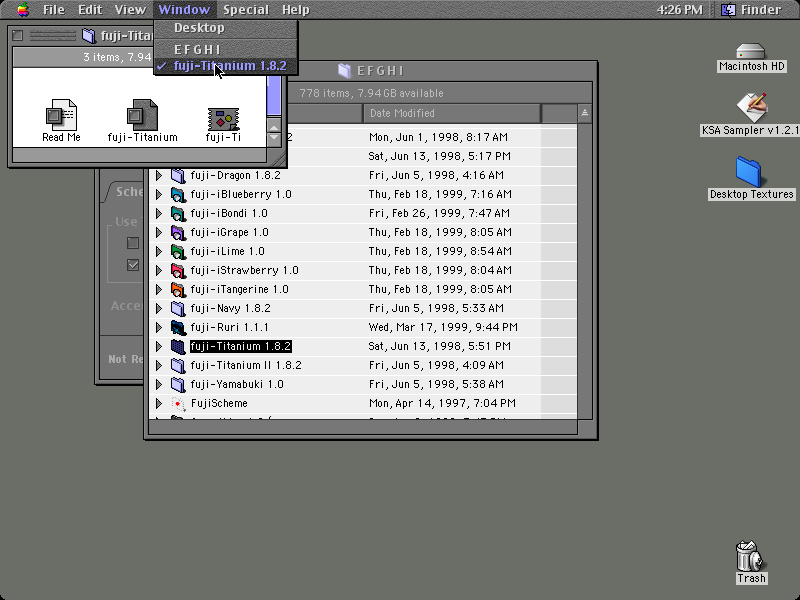
Task: Expand the fuji-Dragon 1.8.2 folder
Action: pyautogui.click(x=159, y=176)
